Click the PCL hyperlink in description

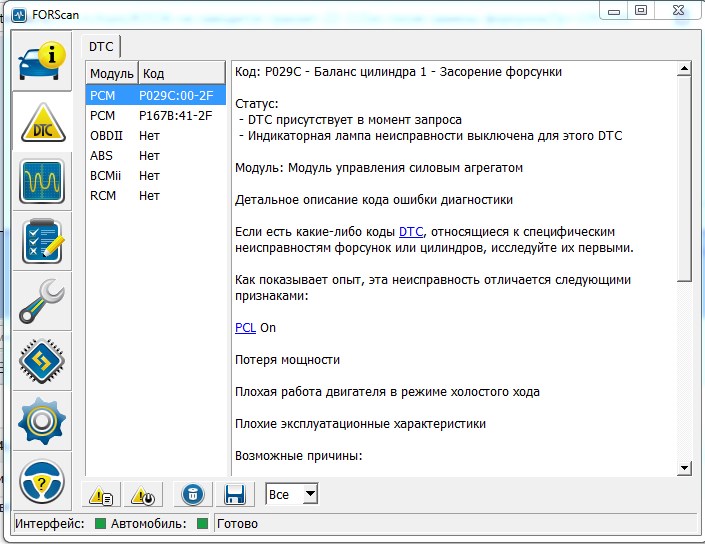tap(245, 328)
